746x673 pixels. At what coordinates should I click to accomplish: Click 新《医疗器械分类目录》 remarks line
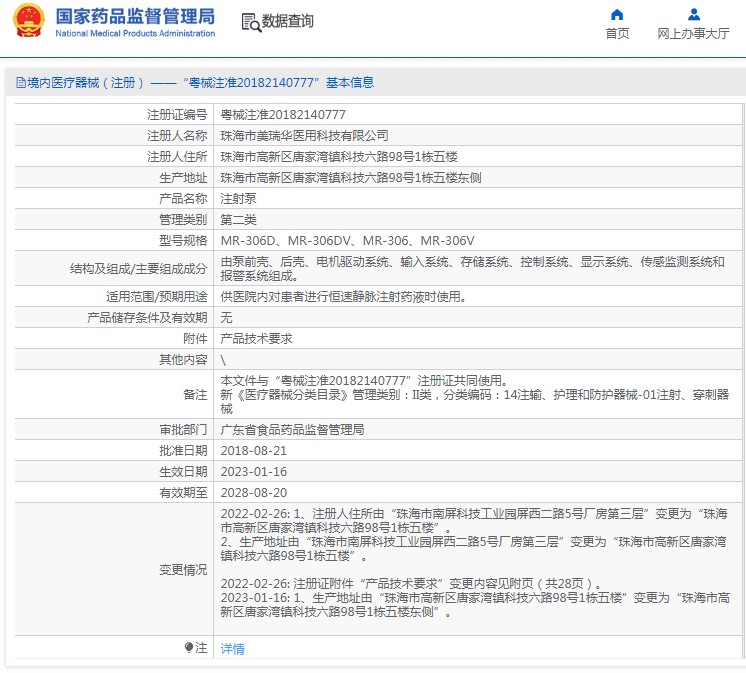click(475, 401)
